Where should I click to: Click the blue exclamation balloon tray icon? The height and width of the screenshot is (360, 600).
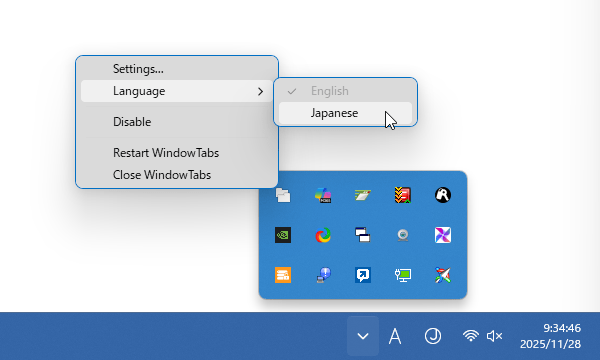(323, 275)
